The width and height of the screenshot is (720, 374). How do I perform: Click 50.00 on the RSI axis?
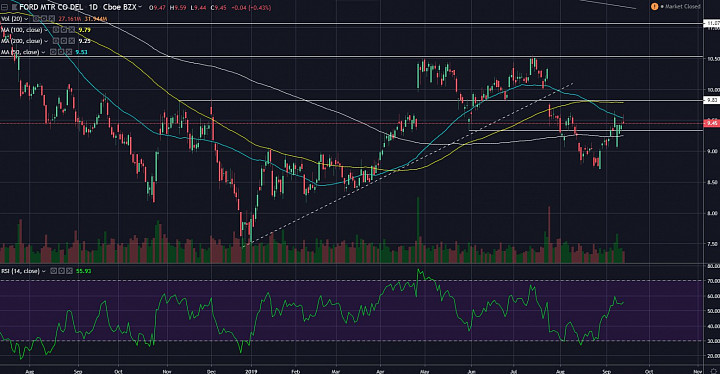[713, 311]
